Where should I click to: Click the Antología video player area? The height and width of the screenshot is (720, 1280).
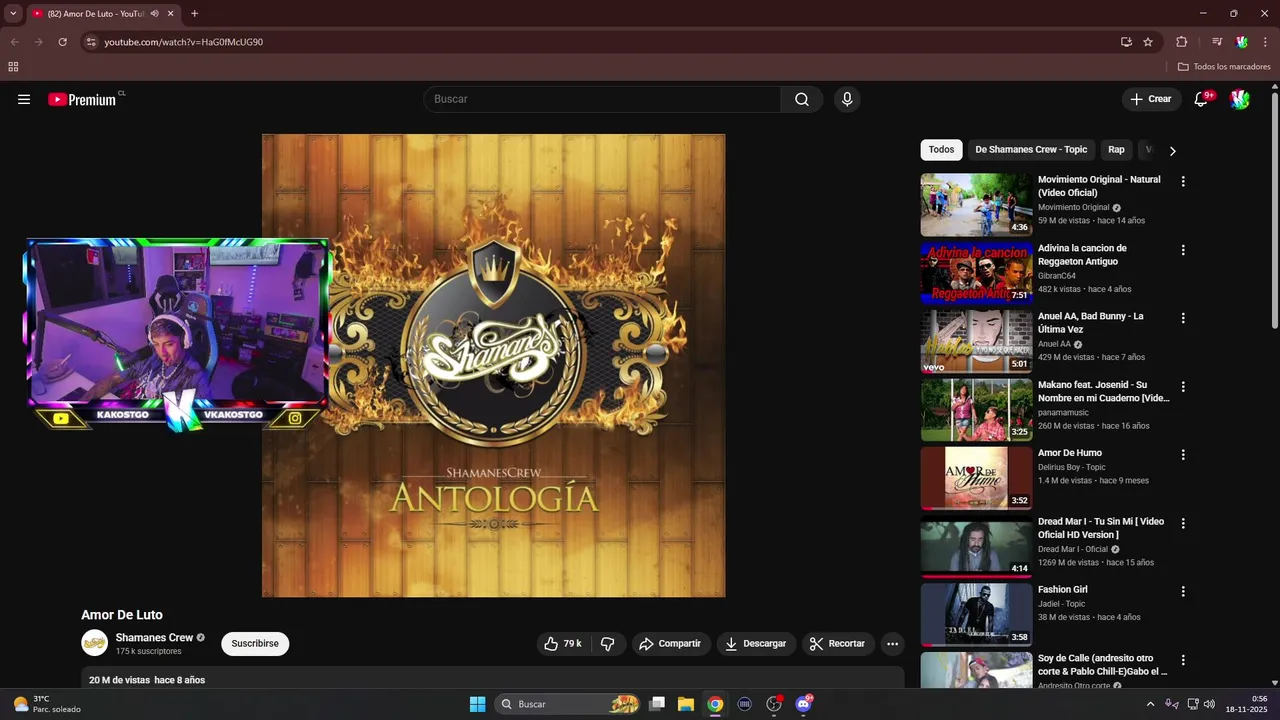tap(493, 366)
